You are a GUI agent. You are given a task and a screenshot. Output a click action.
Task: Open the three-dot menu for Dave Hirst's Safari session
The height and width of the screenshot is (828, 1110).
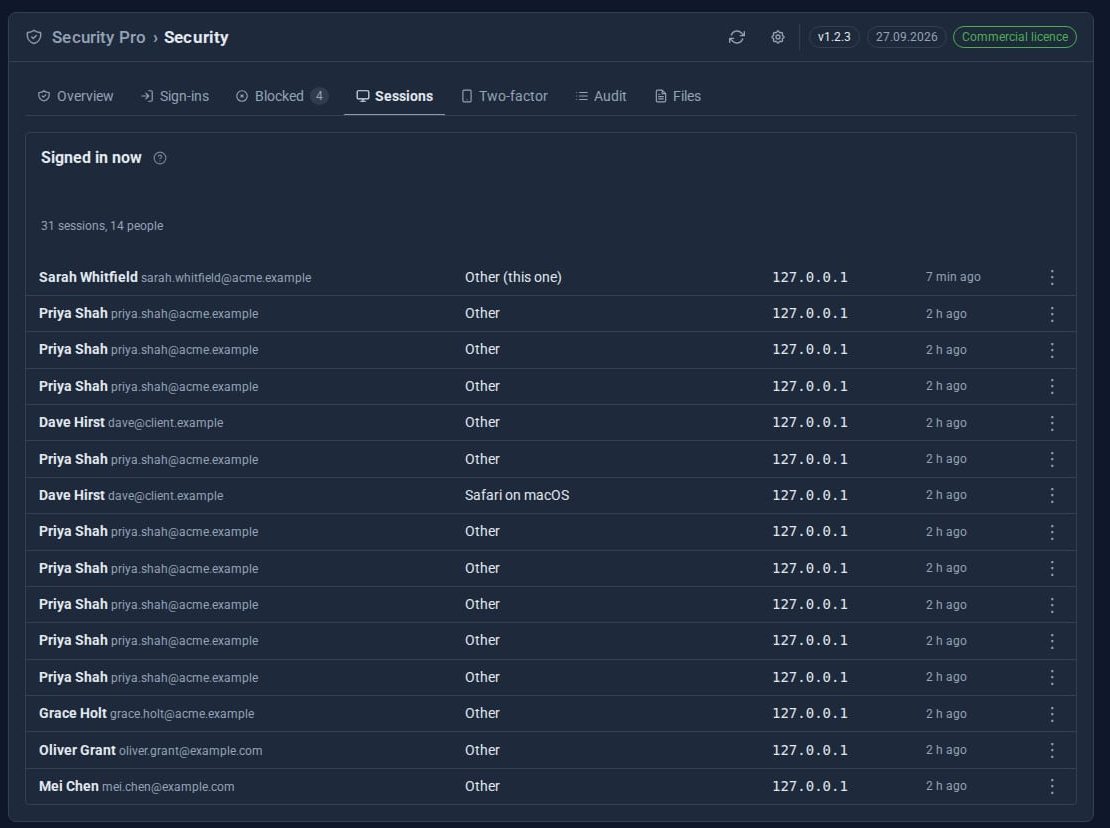tap(1052, 495)
